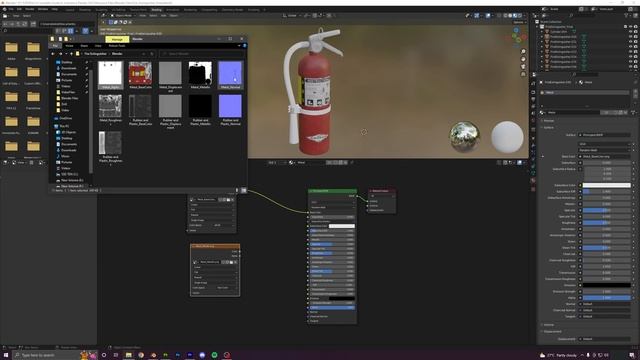Open the Render properties tab icon
This screenshot has width=640, height=360.
tap(533, 92)
